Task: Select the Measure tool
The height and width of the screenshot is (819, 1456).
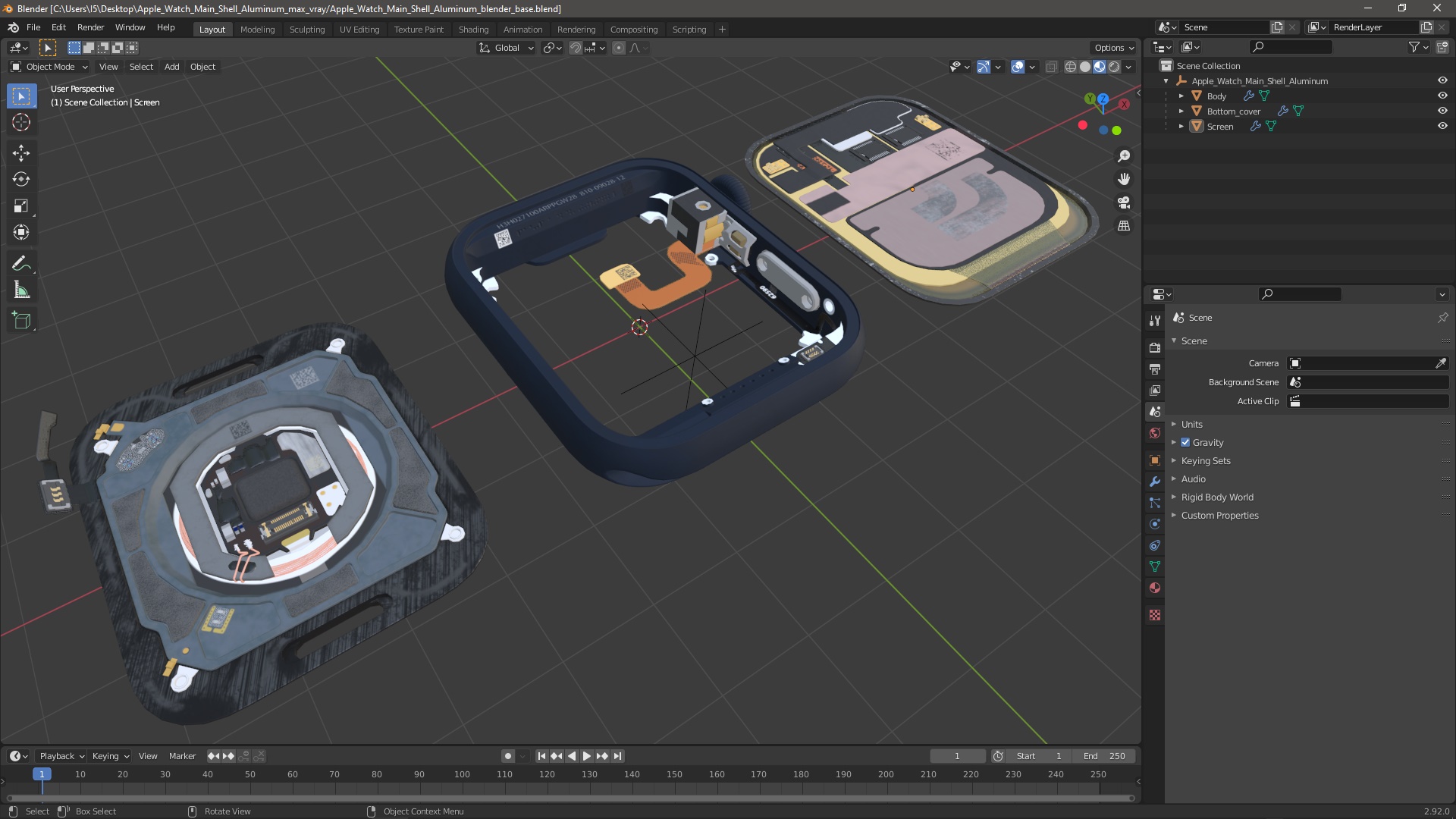Action: pyautogui.click(x=21, y=290)
